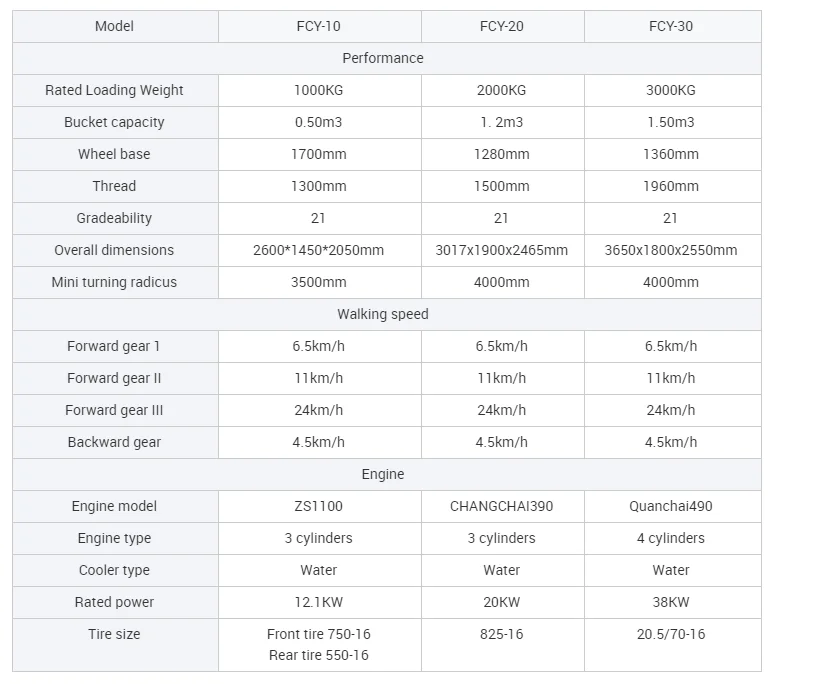The image size is (823, 684).
Task: Select the Gradeability row label
Action: [114, 218]
